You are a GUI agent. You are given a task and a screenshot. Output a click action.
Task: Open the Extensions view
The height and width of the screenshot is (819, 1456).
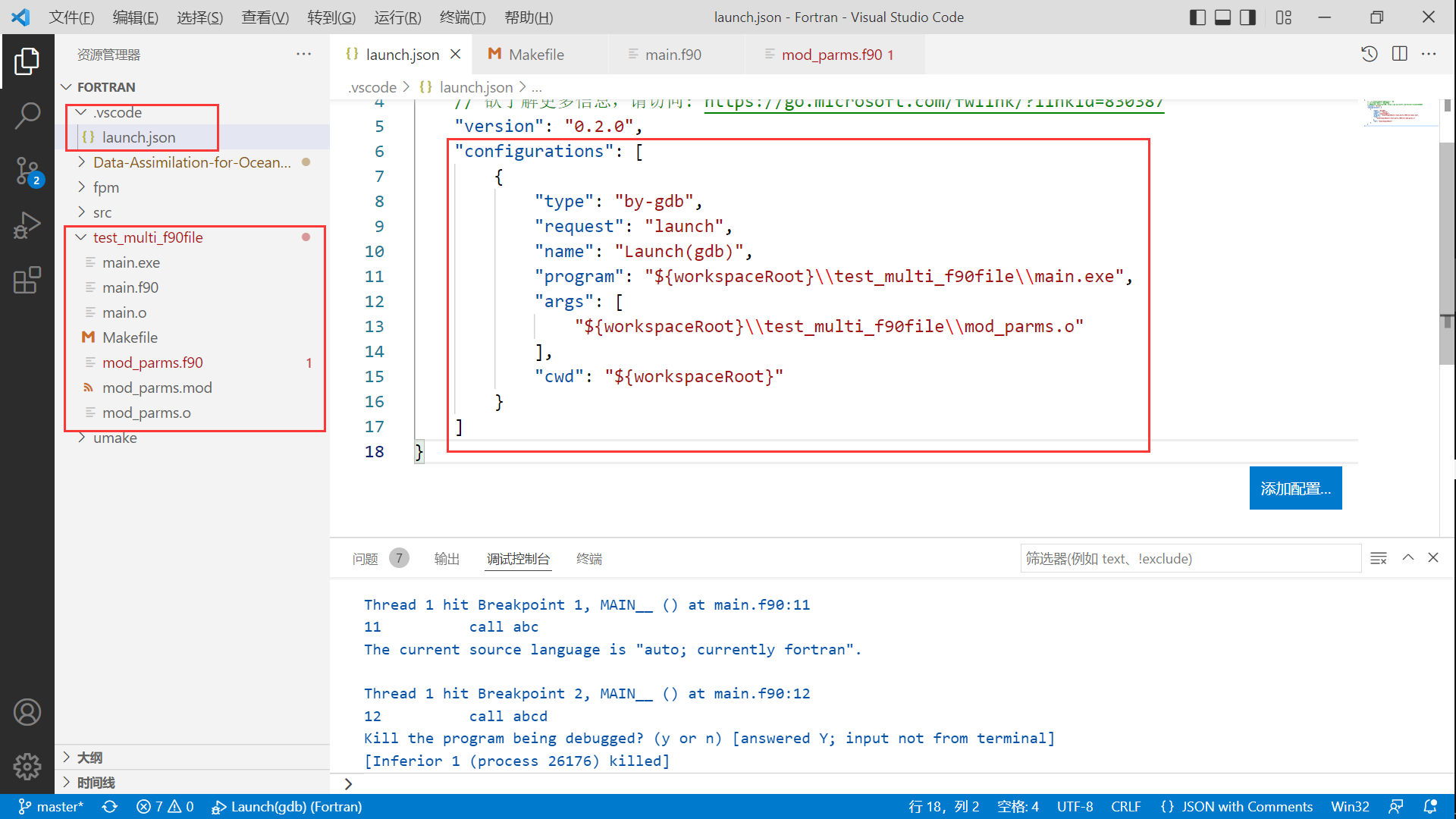tap(27, 281)
